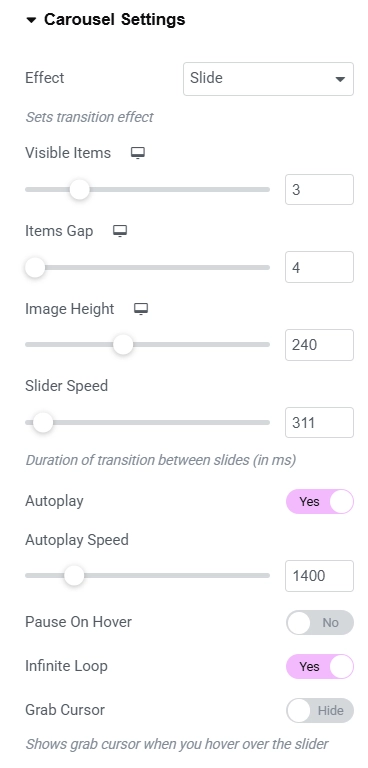Disable the Autoplay toggle
Viewport: 368px width, 768px height.
pyautogui.click(x=320, y=502)
